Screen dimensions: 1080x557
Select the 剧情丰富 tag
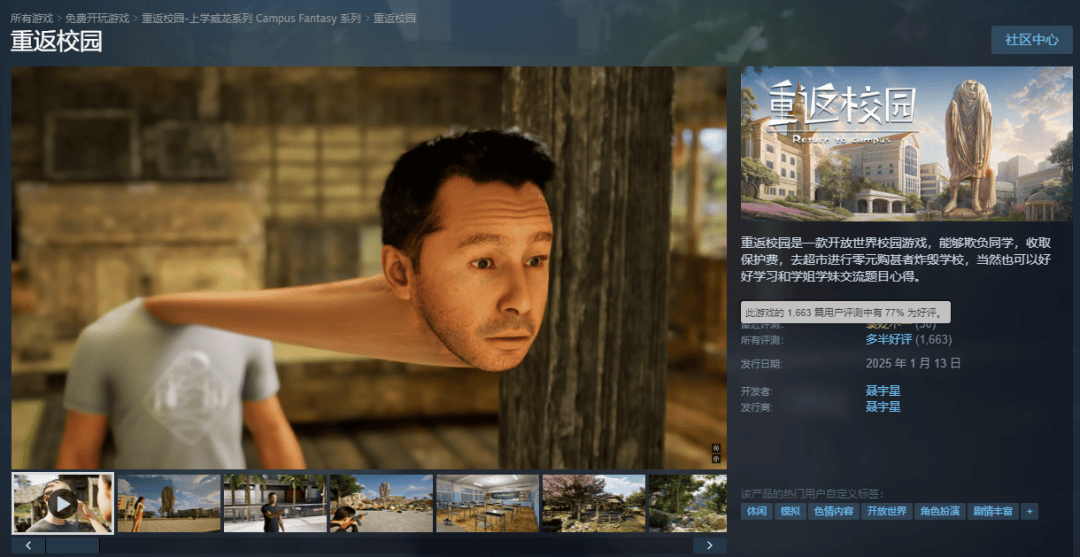click(x=992, y=511)
